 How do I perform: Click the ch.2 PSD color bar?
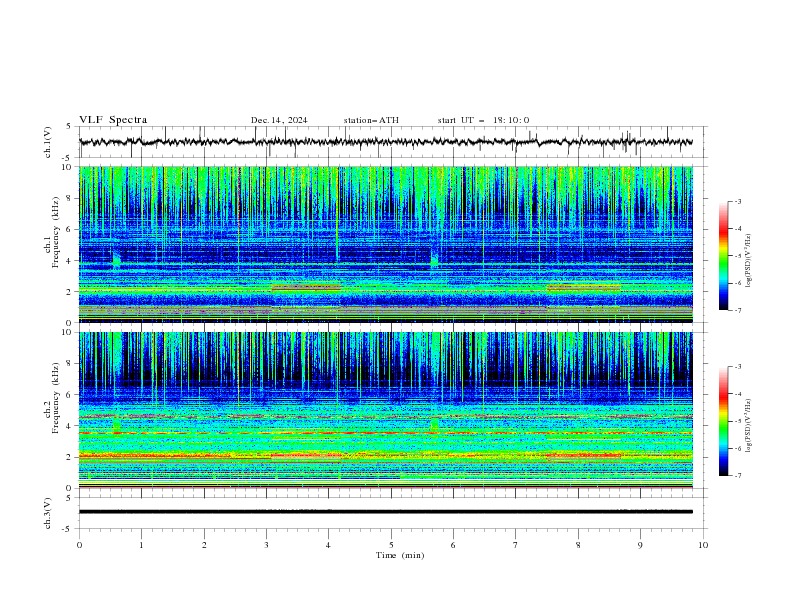(x=724, y=421)
